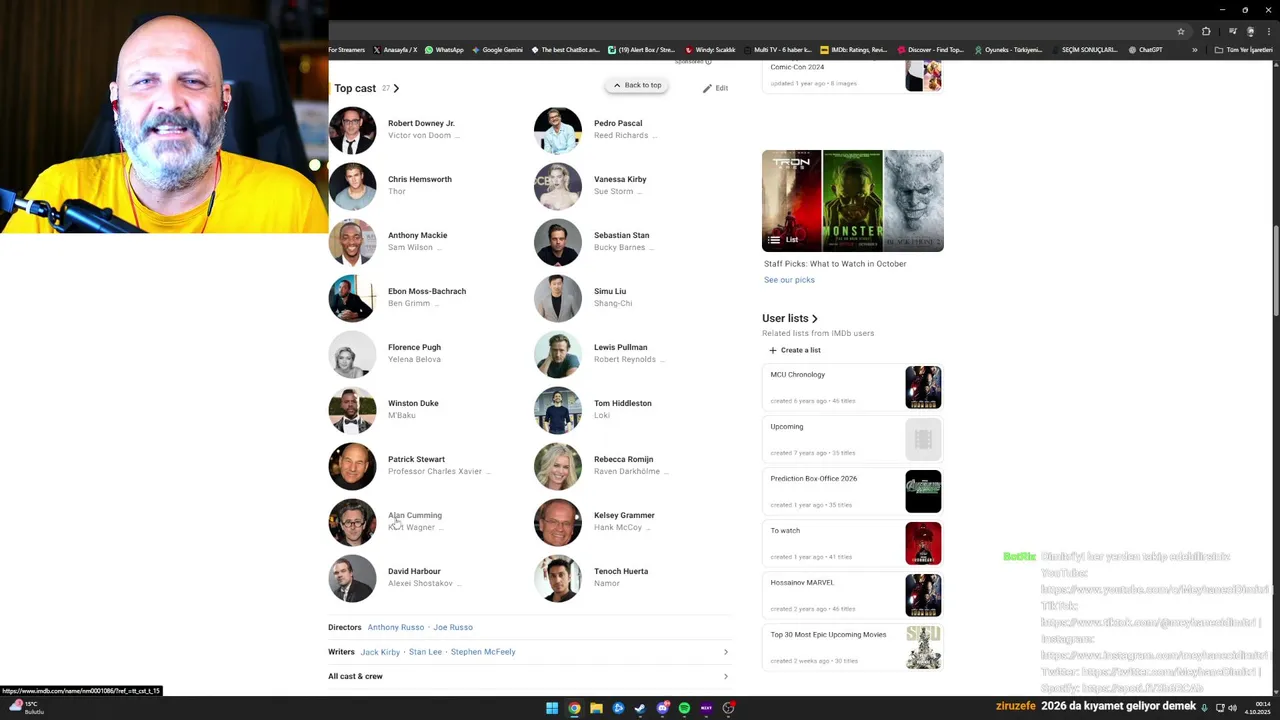Select Winston Duke's name

click(x=413, y=403)
